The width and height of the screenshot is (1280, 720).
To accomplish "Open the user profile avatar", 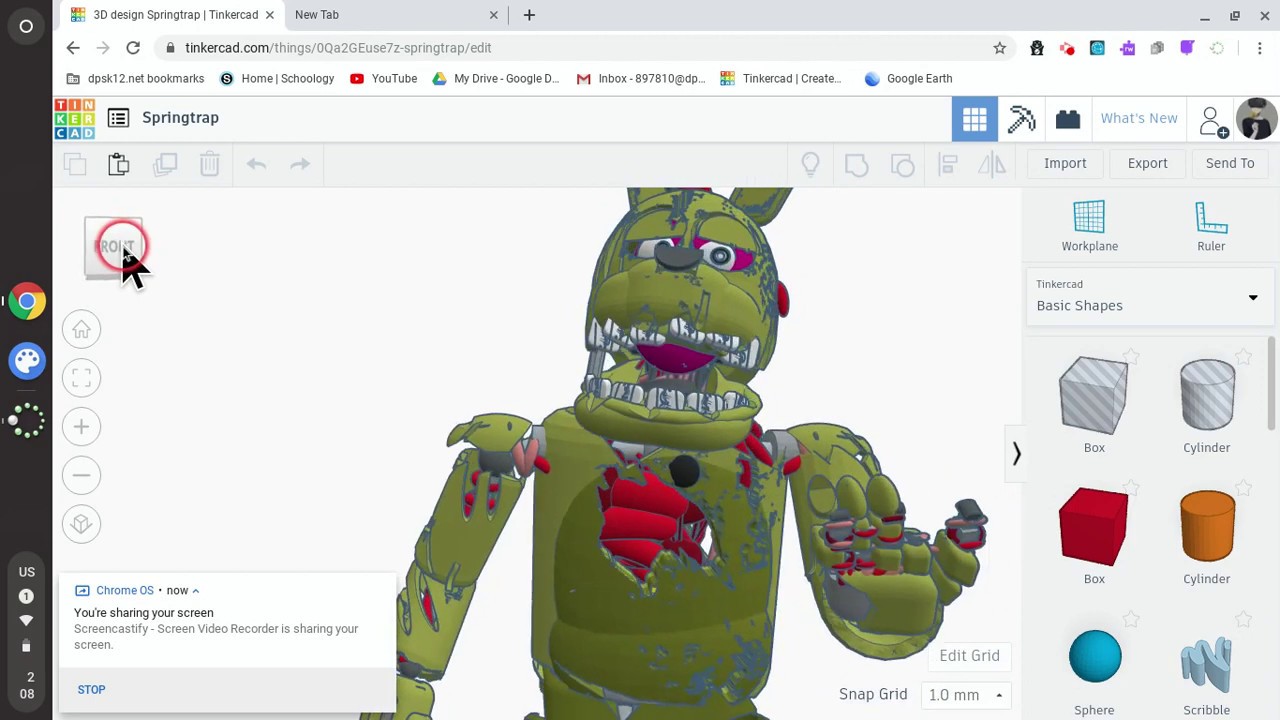I will point(1256,118).
